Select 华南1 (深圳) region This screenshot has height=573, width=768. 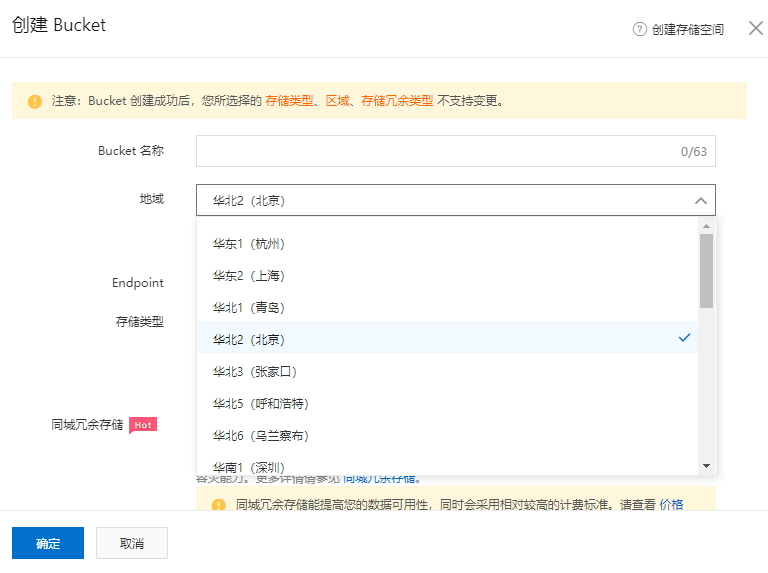[x=447, y=466]
